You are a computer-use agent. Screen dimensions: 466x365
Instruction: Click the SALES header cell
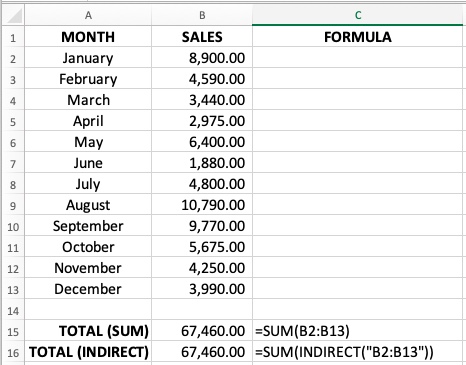coord(202,37)
